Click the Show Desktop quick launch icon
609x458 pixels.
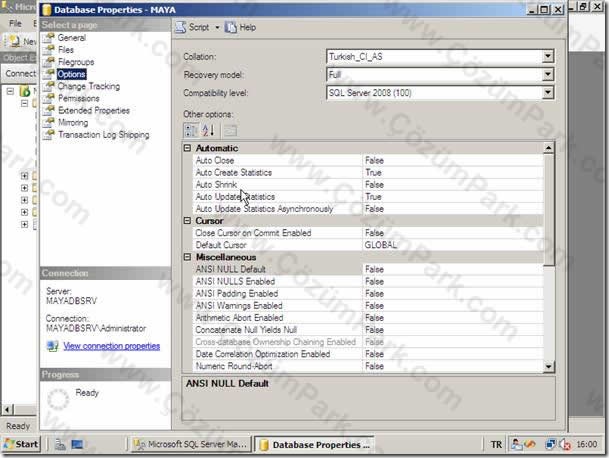pos(77,444)
